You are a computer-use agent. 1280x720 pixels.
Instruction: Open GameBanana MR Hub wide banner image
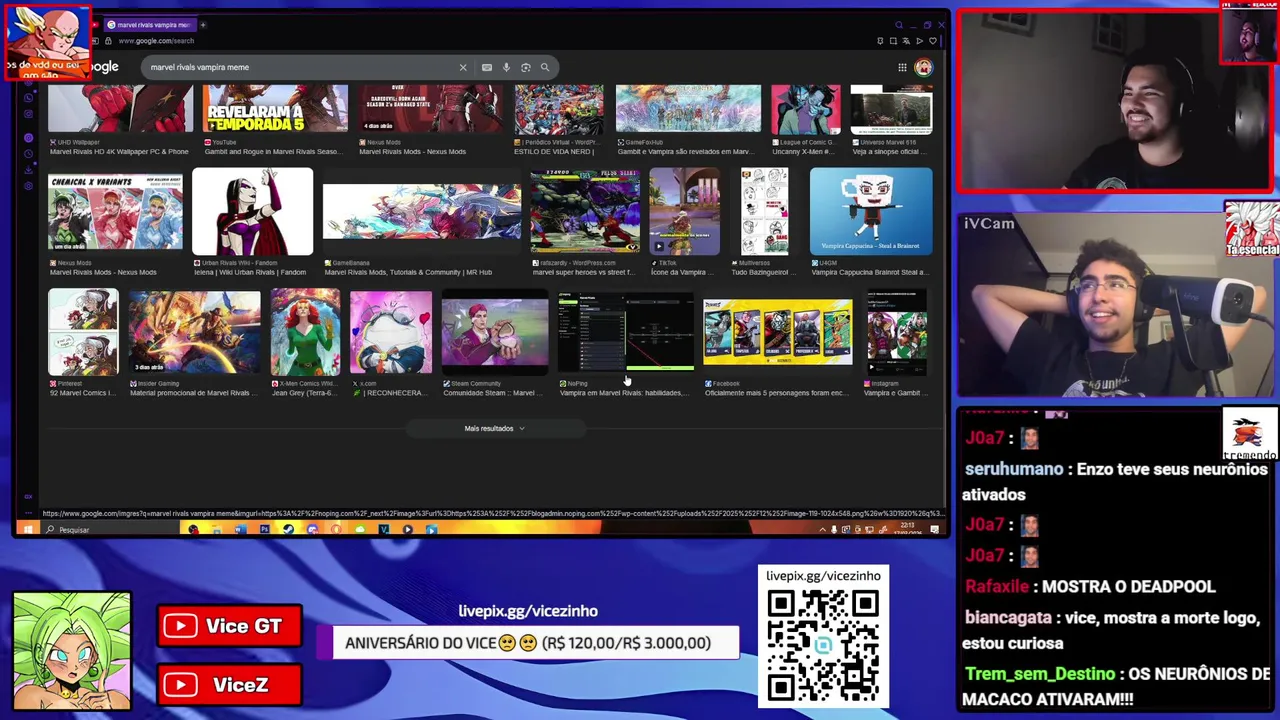(x=421, y=212)
